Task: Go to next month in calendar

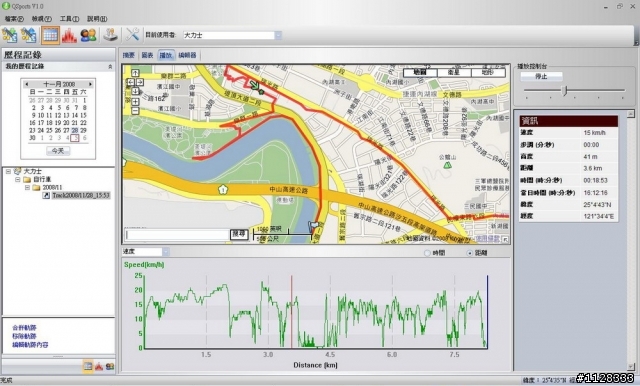Action: [x=91, y=84]
